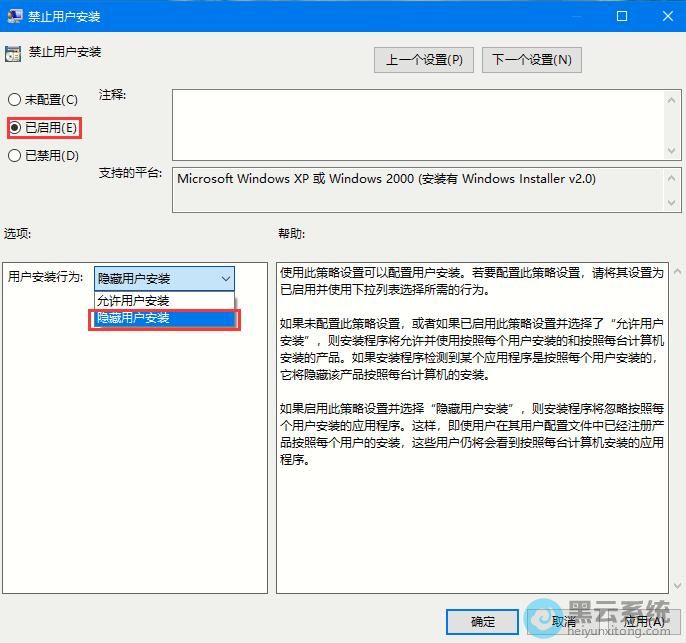Image resolution: width=686 pixels, height=643 pixels.
Task: Click inside the 注释 comment text box
Action: coord(415,123)
